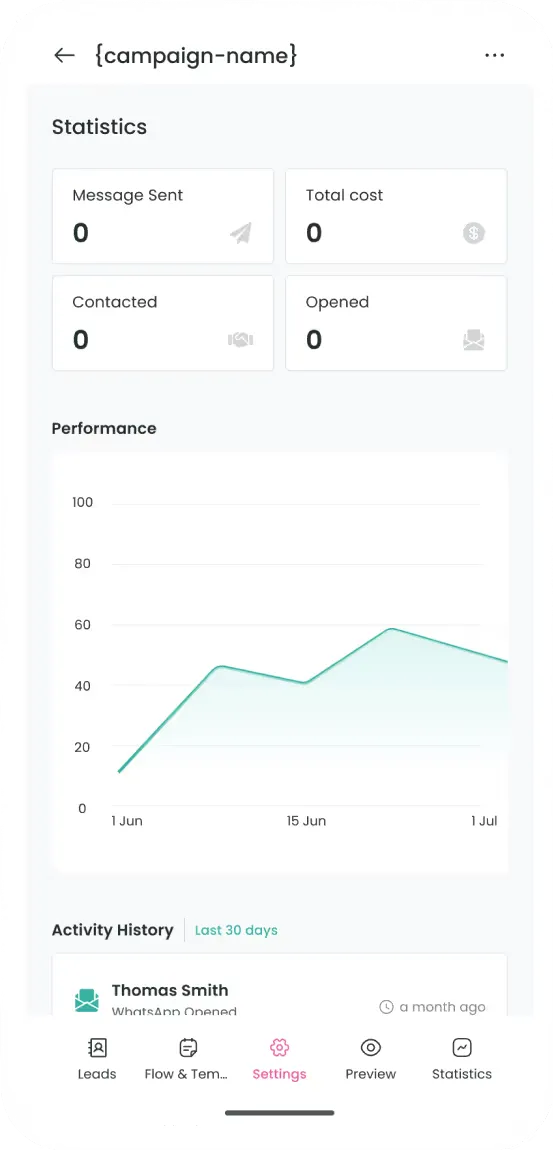The height and width of the screenshot is (1150, 553).
Task: Go back with the left arrow
Action: (x=65, y=55)
